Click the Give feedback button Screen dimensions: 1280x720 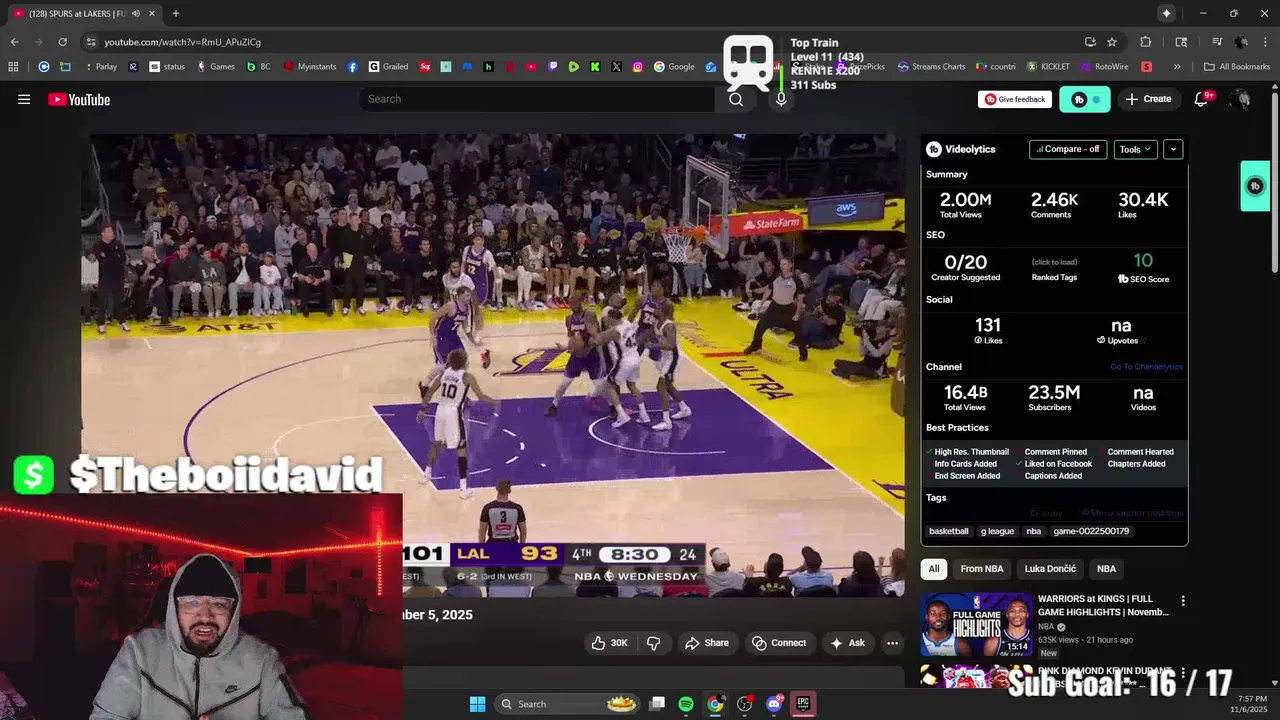1015,99
